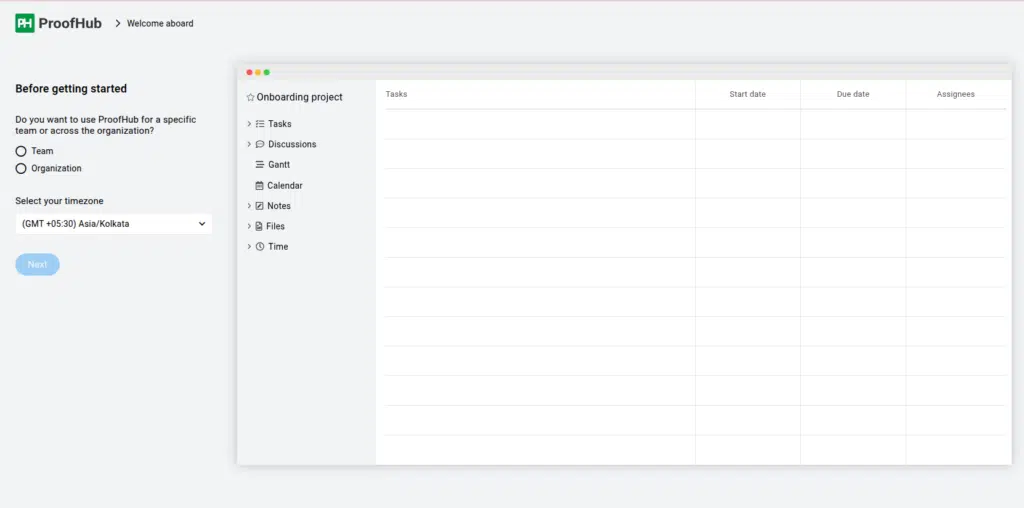Image resolution: width=1024 pixels, height=508 pixels.
Task: Click the green window dot
Action: point(266,72)
